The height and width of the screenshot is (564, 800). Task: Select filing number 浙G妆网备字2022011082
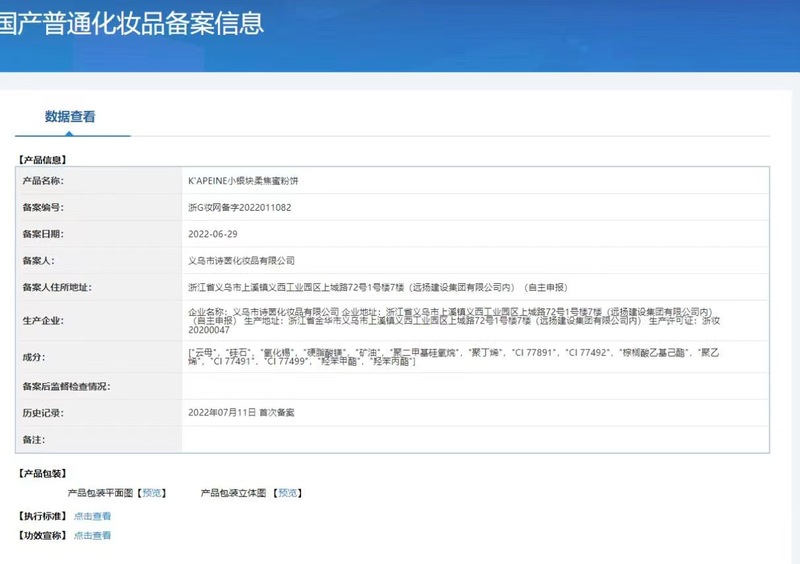(x=240, y=207)
